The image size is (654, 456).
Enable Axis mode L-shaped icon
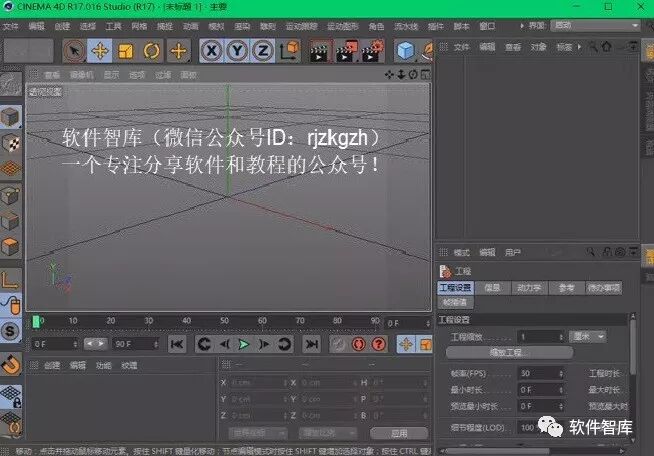[x=10, y=280]
